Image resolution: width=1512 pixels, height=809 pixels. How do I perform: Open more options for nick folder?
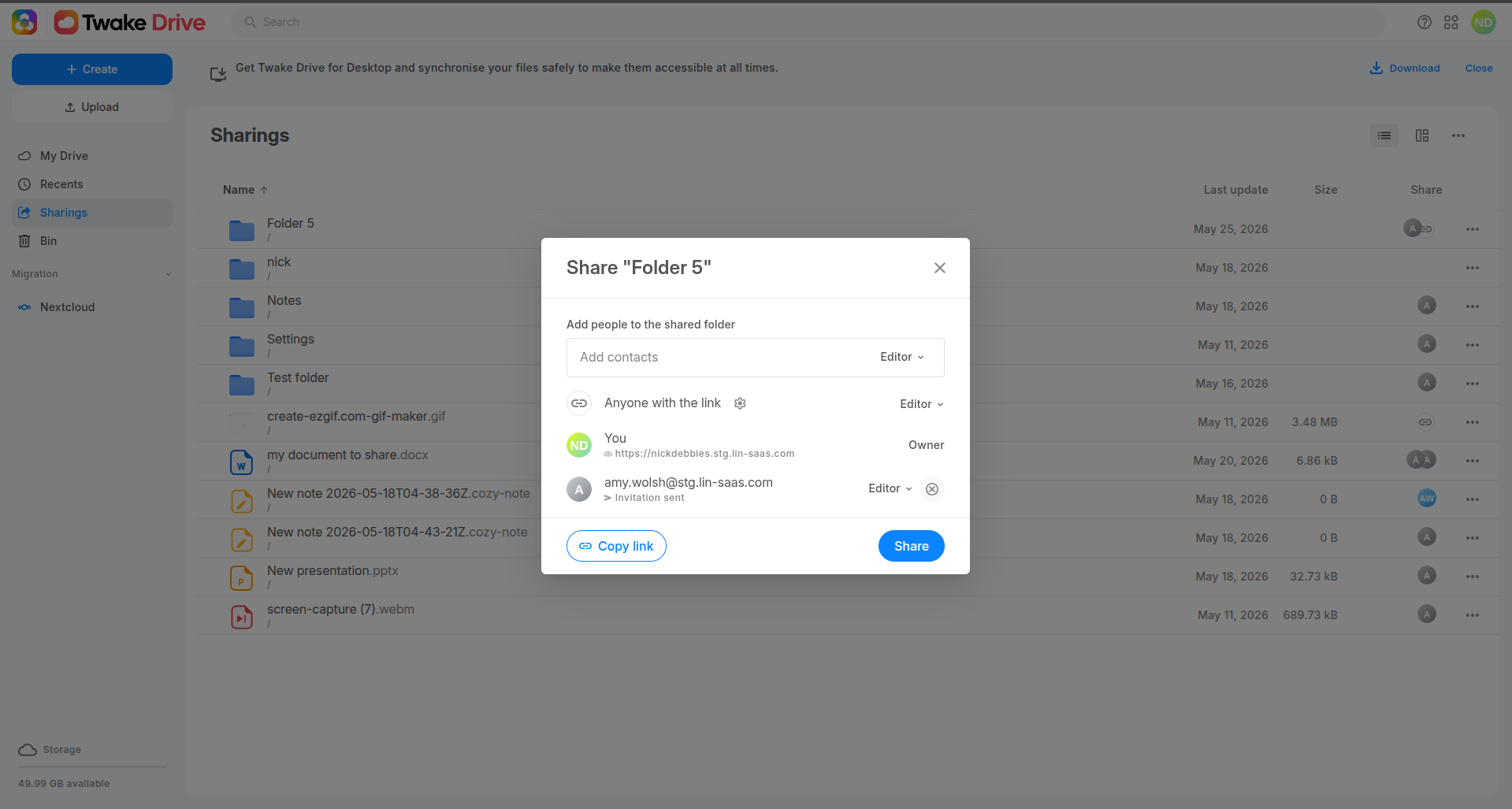tap(1473, 268)
